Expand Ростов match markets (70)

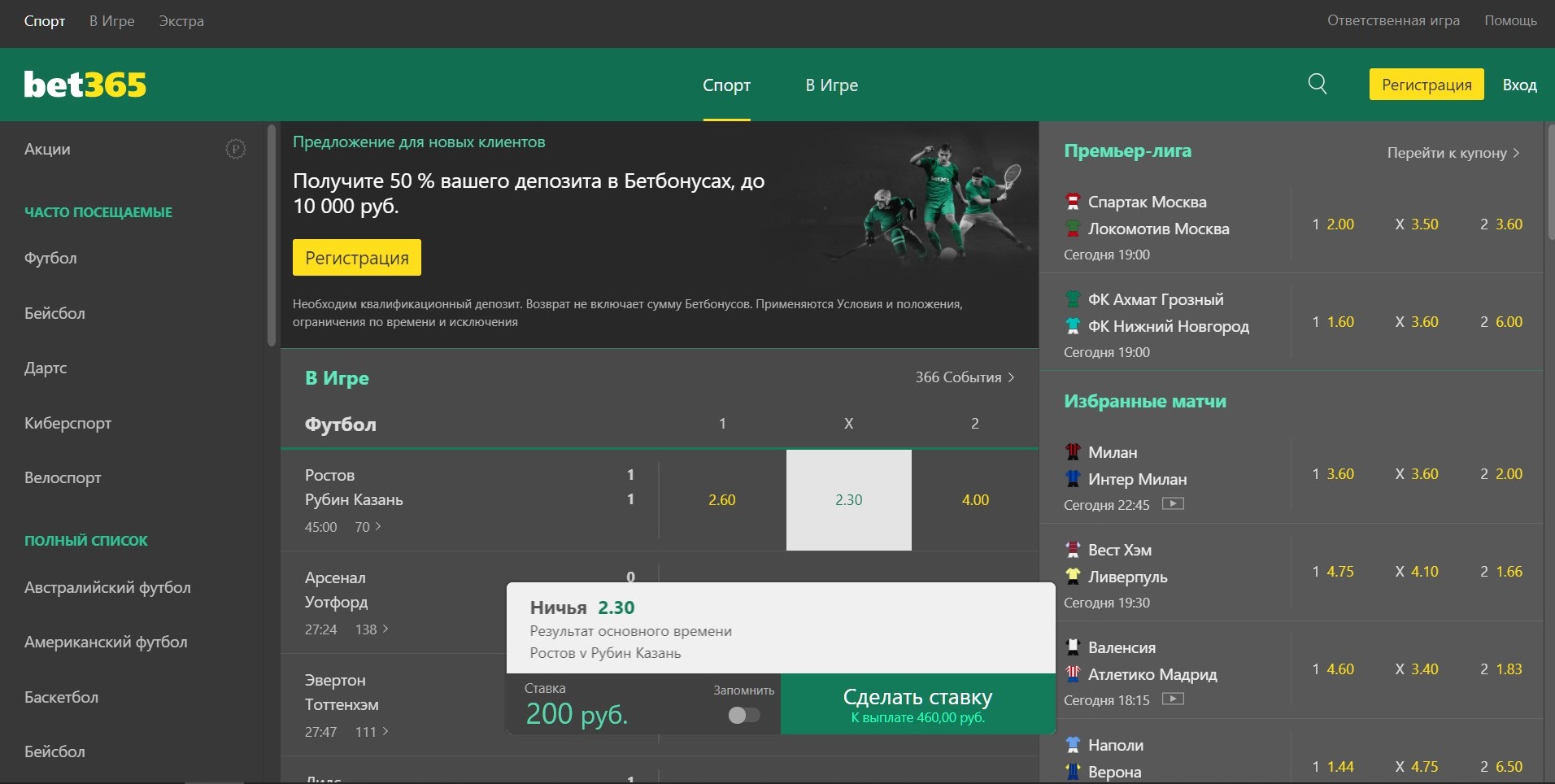[368, 527]
